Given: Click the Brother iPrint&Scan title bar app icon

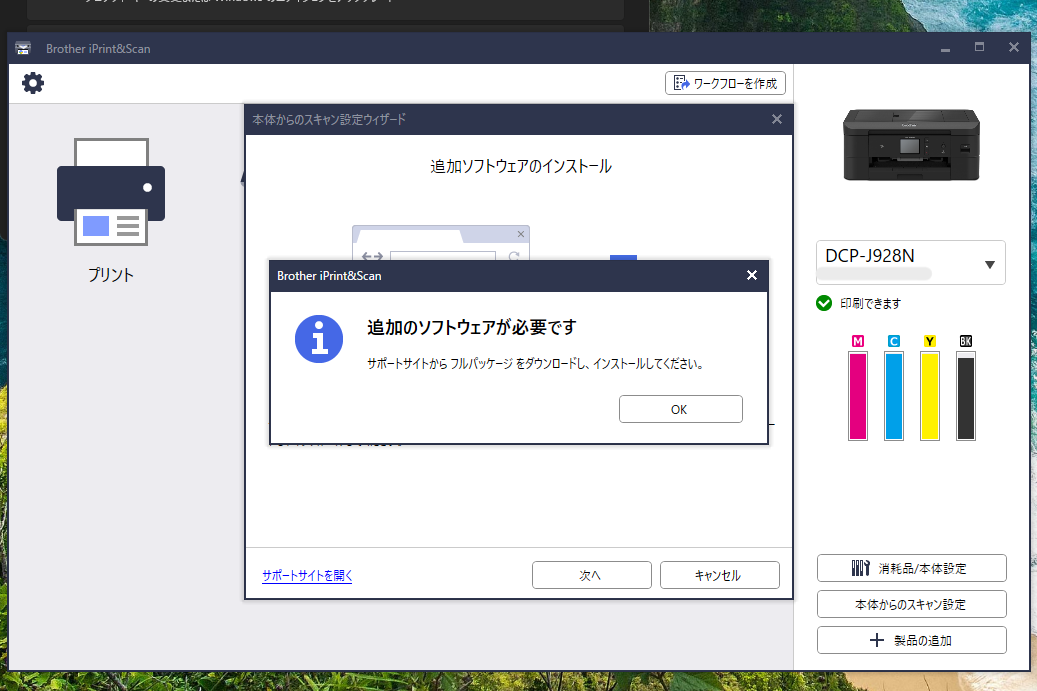Looking at the screenshot, I should (x=23, y=48).
